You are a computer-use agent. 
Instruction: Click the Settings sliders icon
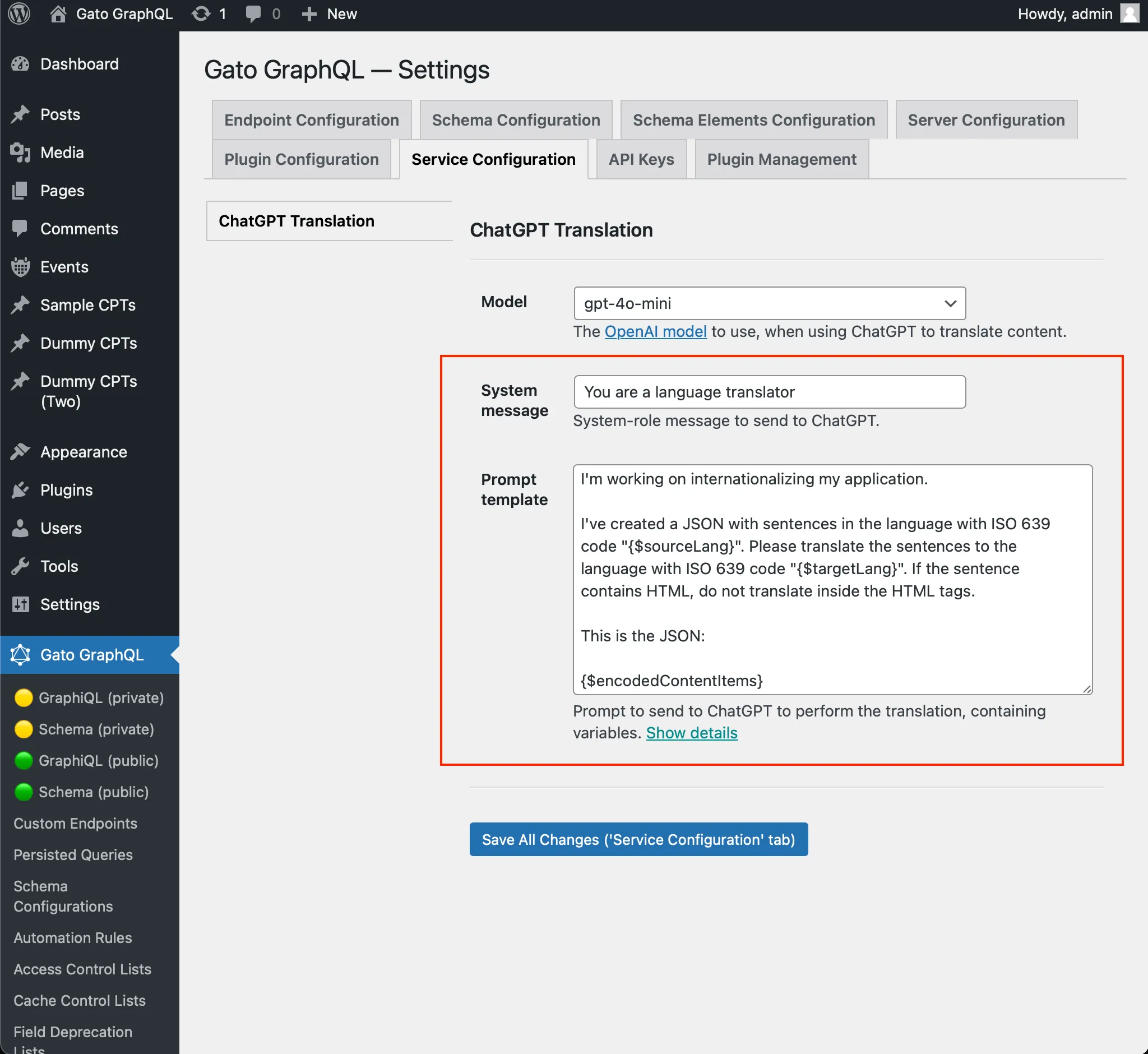[21, 604]
